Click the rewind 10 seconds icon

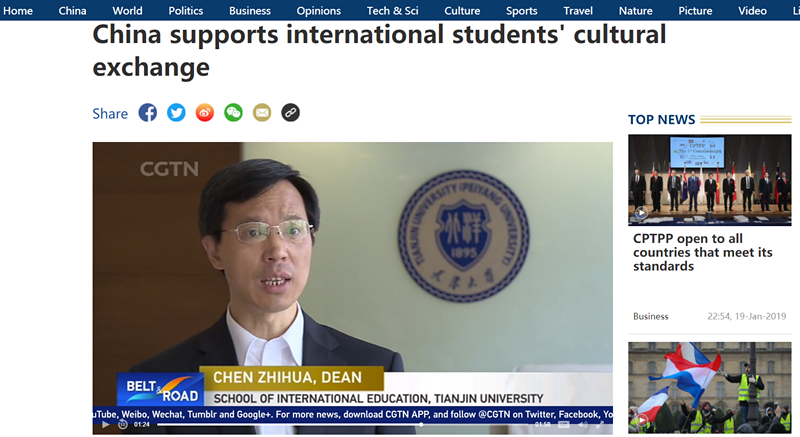click(x=122, y=424)
